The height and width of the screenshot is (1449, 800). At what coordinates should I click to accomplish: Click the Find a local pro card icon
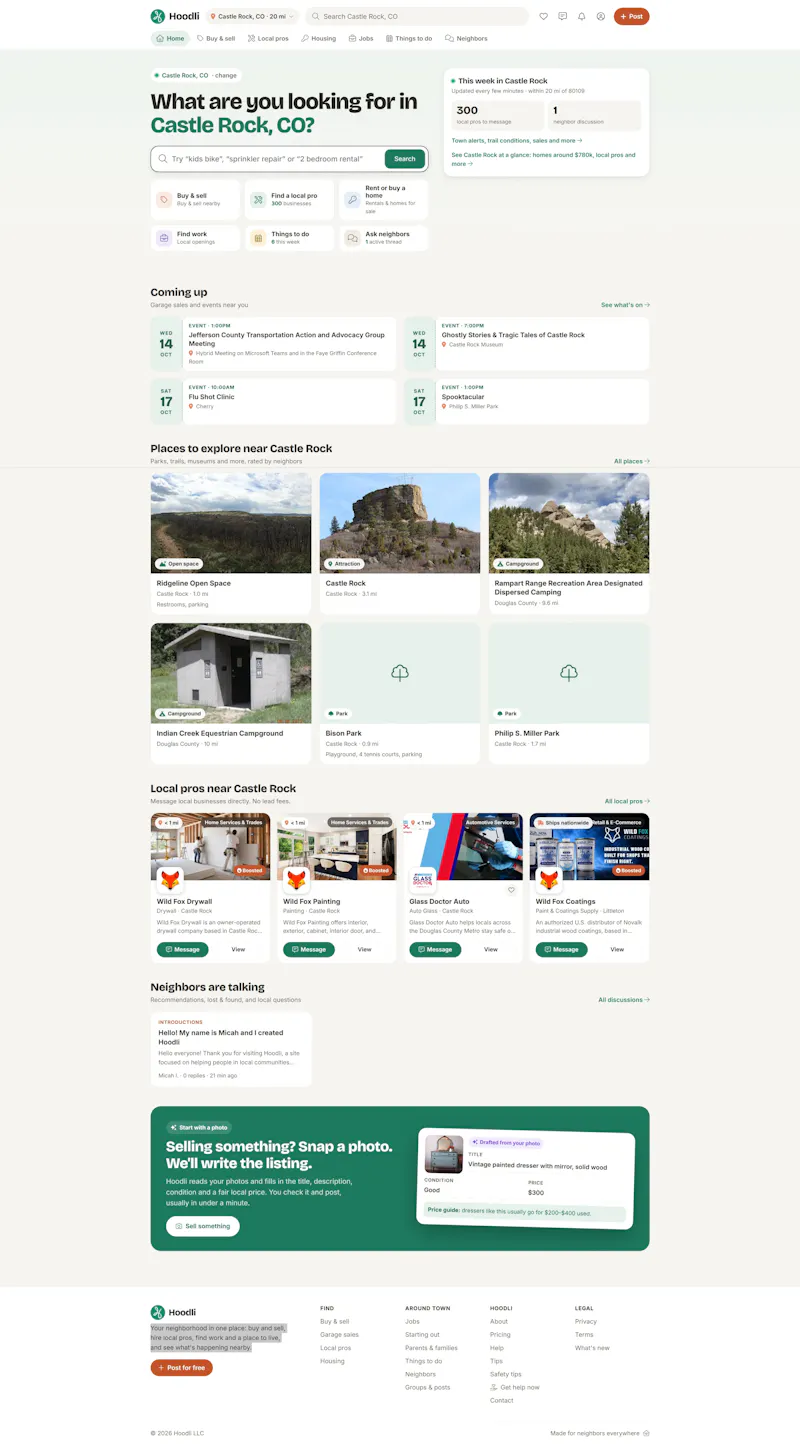[258, 200]
